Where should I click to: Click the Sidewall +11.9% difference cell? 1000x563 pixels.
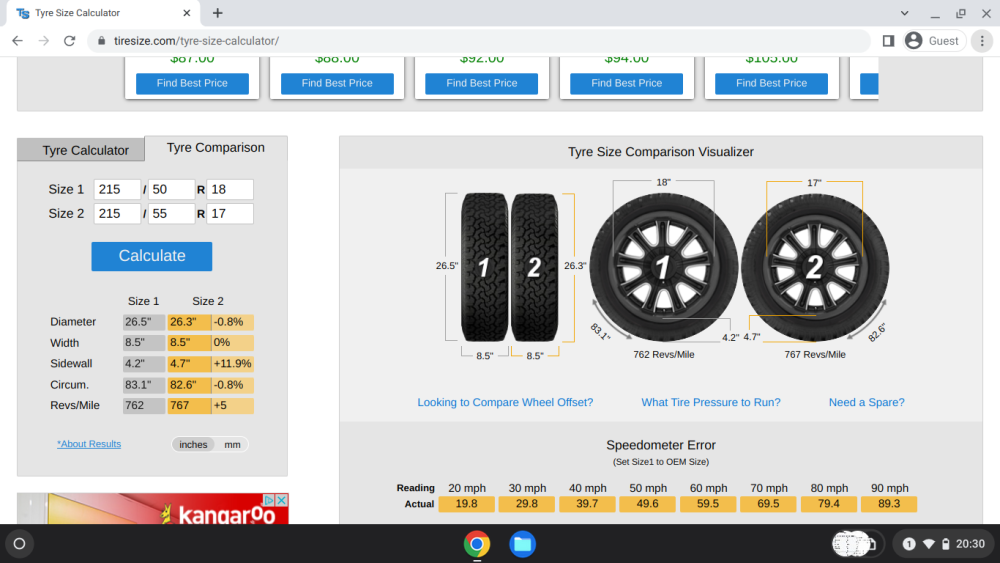(232, 363)
